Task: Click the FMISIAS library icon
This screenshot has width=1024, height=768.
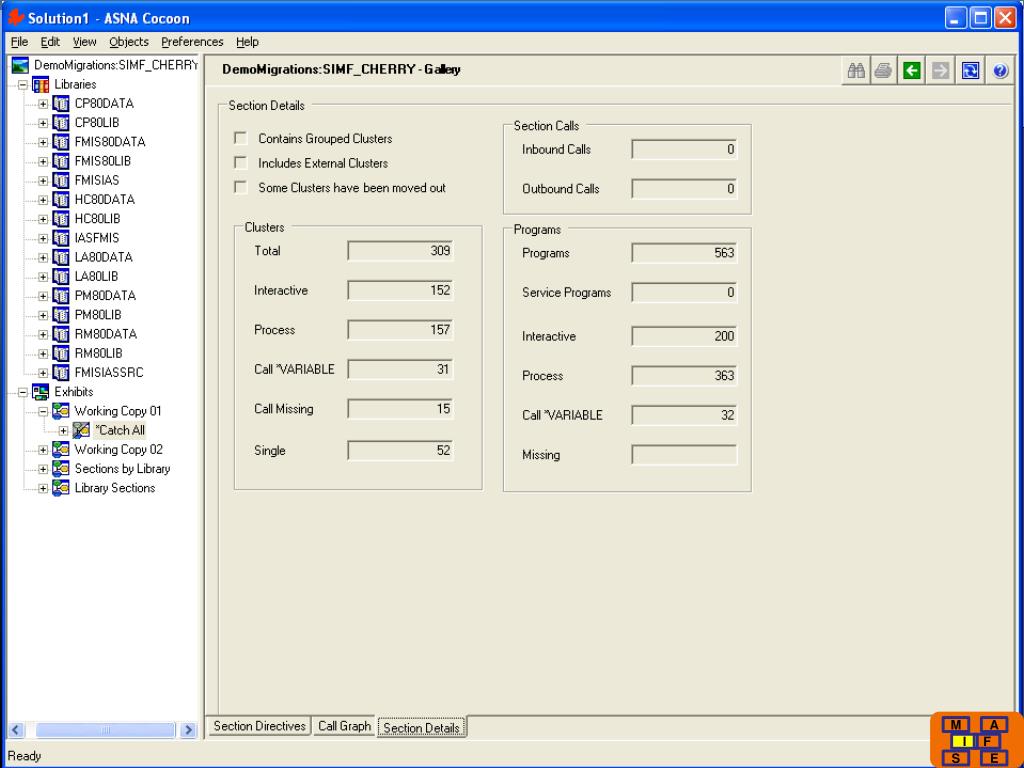Action: click(61, 180)
